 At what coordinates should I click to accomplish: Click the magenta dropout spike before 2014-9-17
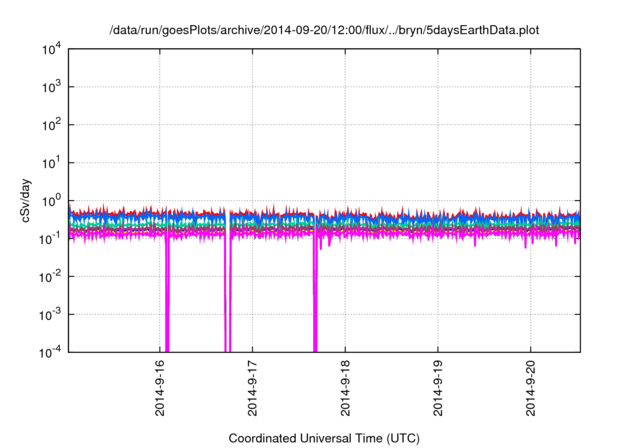click(228, 294)
